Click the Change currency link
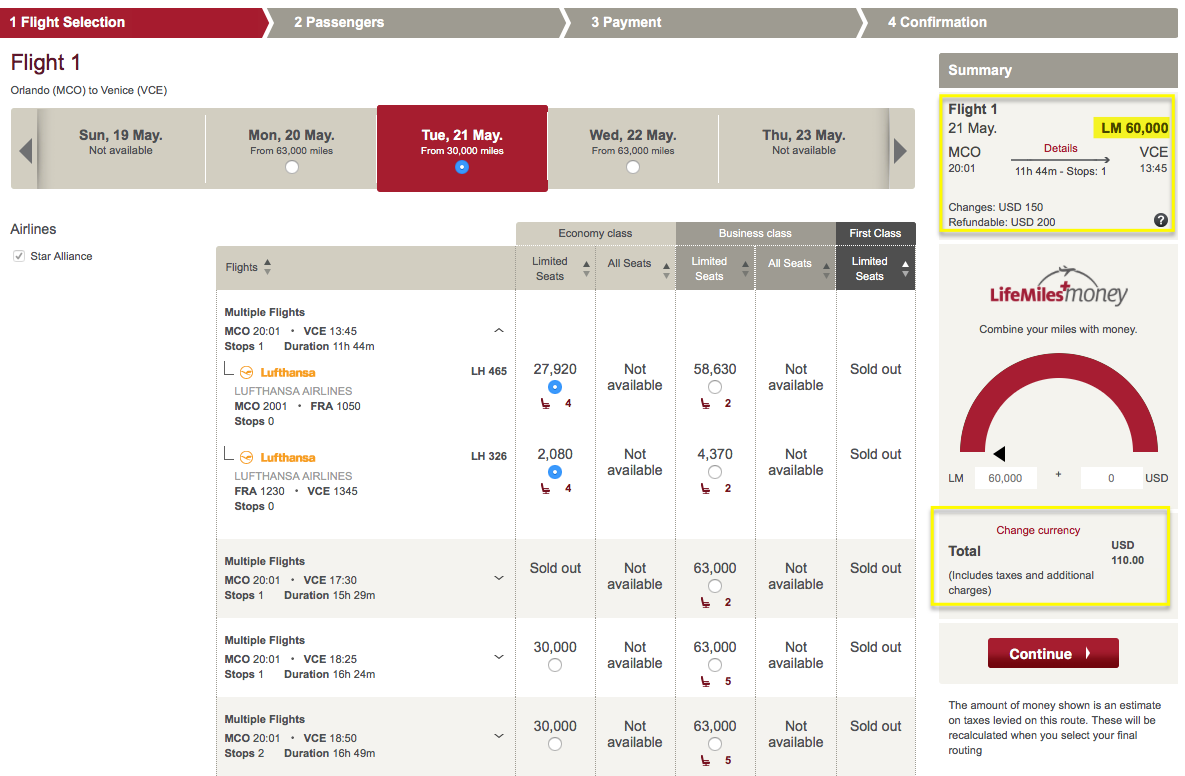The height and width of the screenshot is (776, 1185). 1038,530
